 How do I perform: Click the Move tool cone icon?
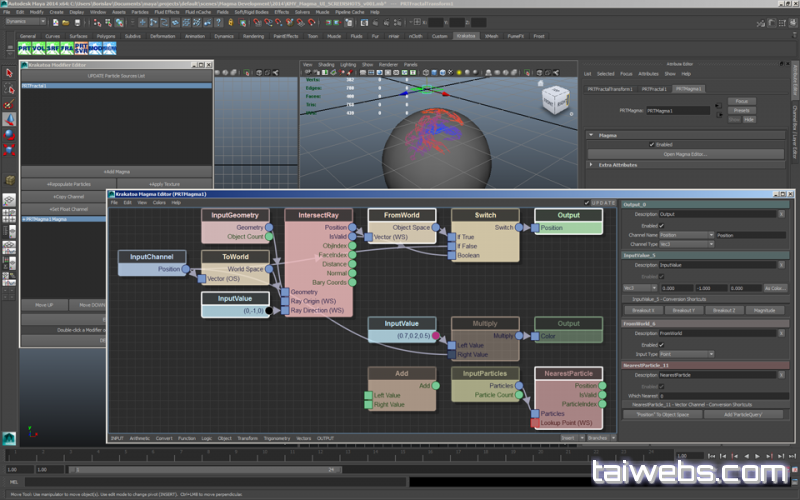[x=9, y=119]
